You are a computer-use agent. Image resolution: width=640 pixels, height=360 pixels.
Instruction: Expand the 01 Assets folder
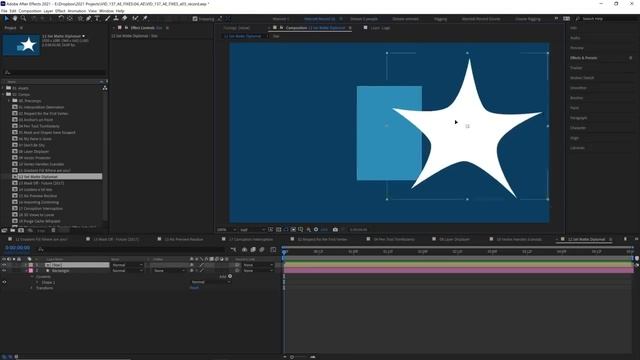(x=3, y=88)
